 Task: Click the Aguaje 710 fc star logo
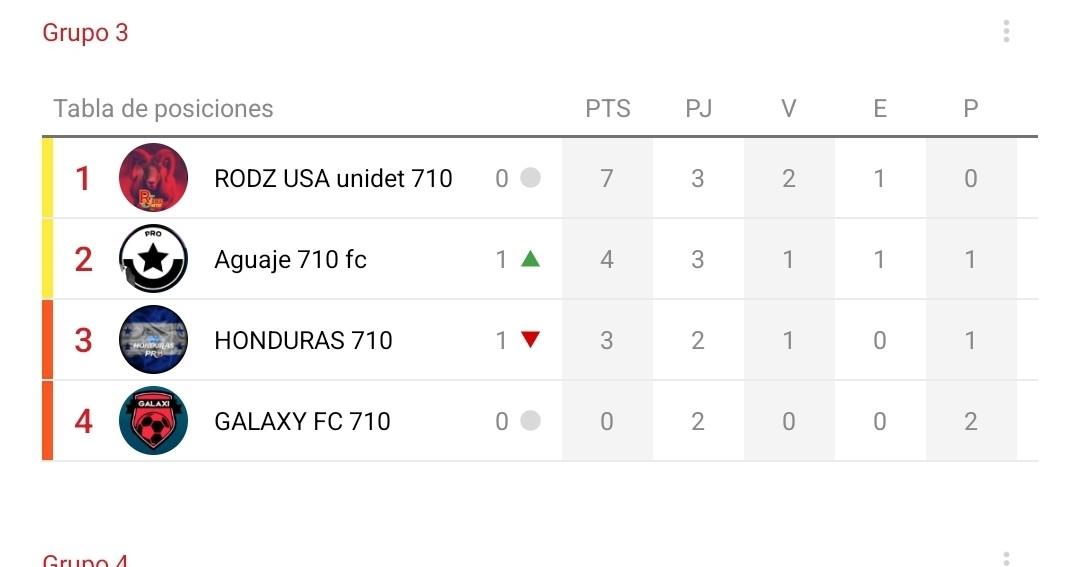pyautogui.click(x=153, y=260)
